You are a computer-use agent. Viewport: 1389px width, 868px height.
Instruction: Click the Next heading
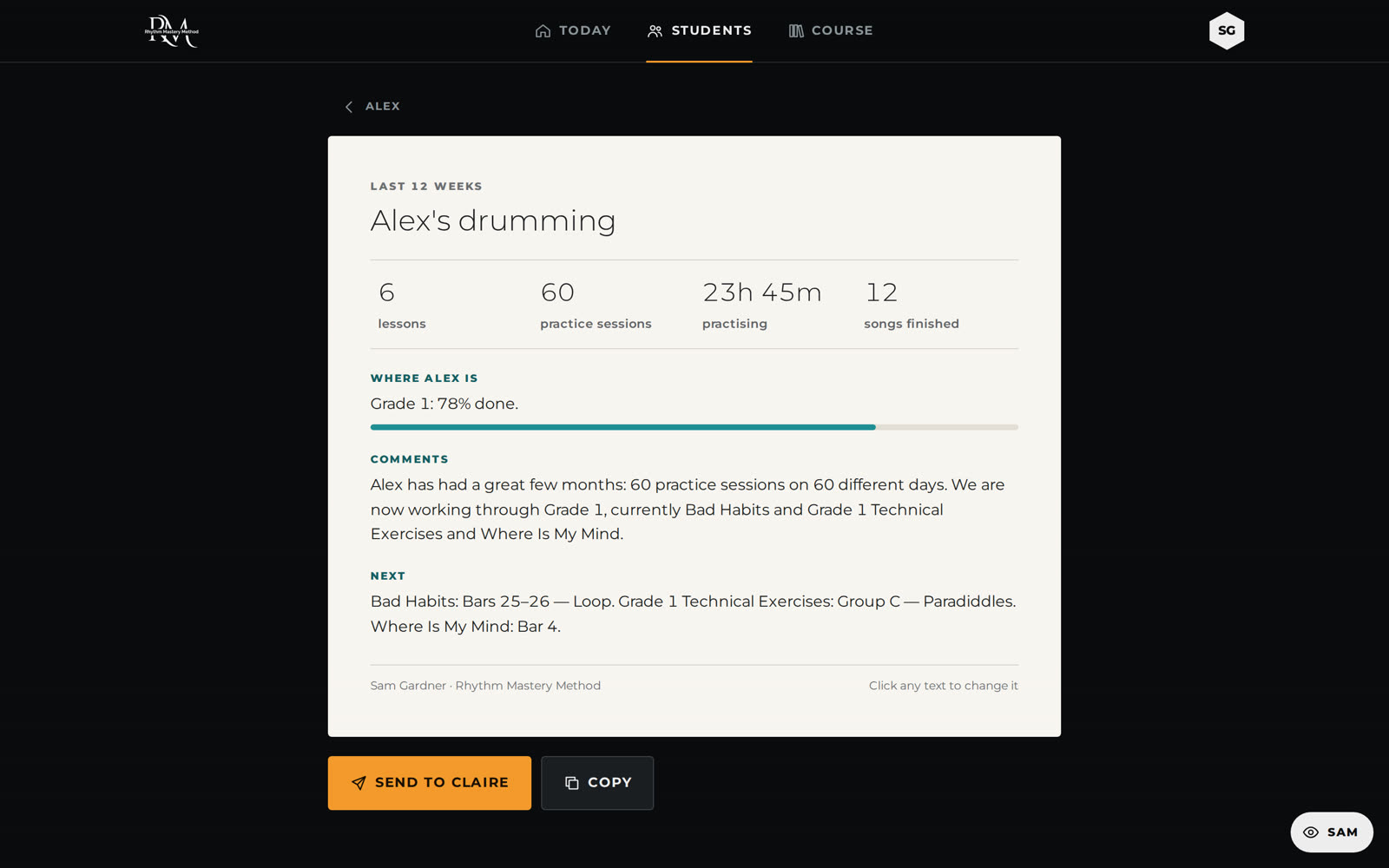[x=388, y=575]
